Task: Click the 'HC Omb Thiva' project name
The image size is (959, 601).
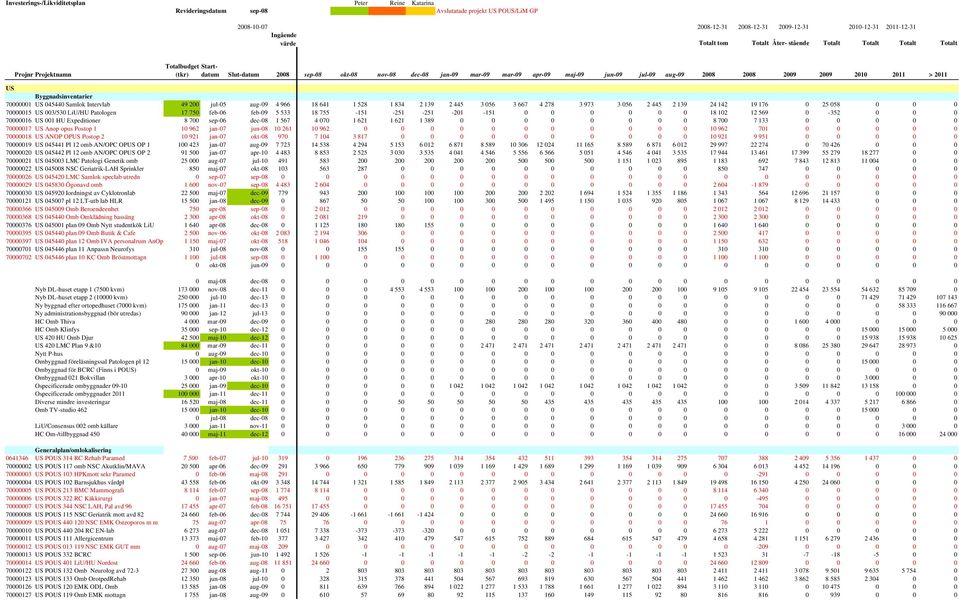Action: click(55, 322)
